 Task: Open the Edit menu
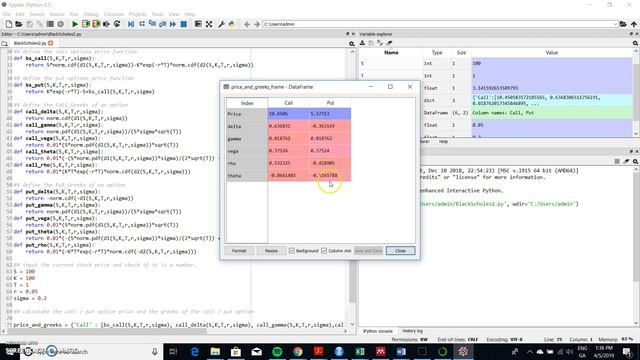[20, 14]
